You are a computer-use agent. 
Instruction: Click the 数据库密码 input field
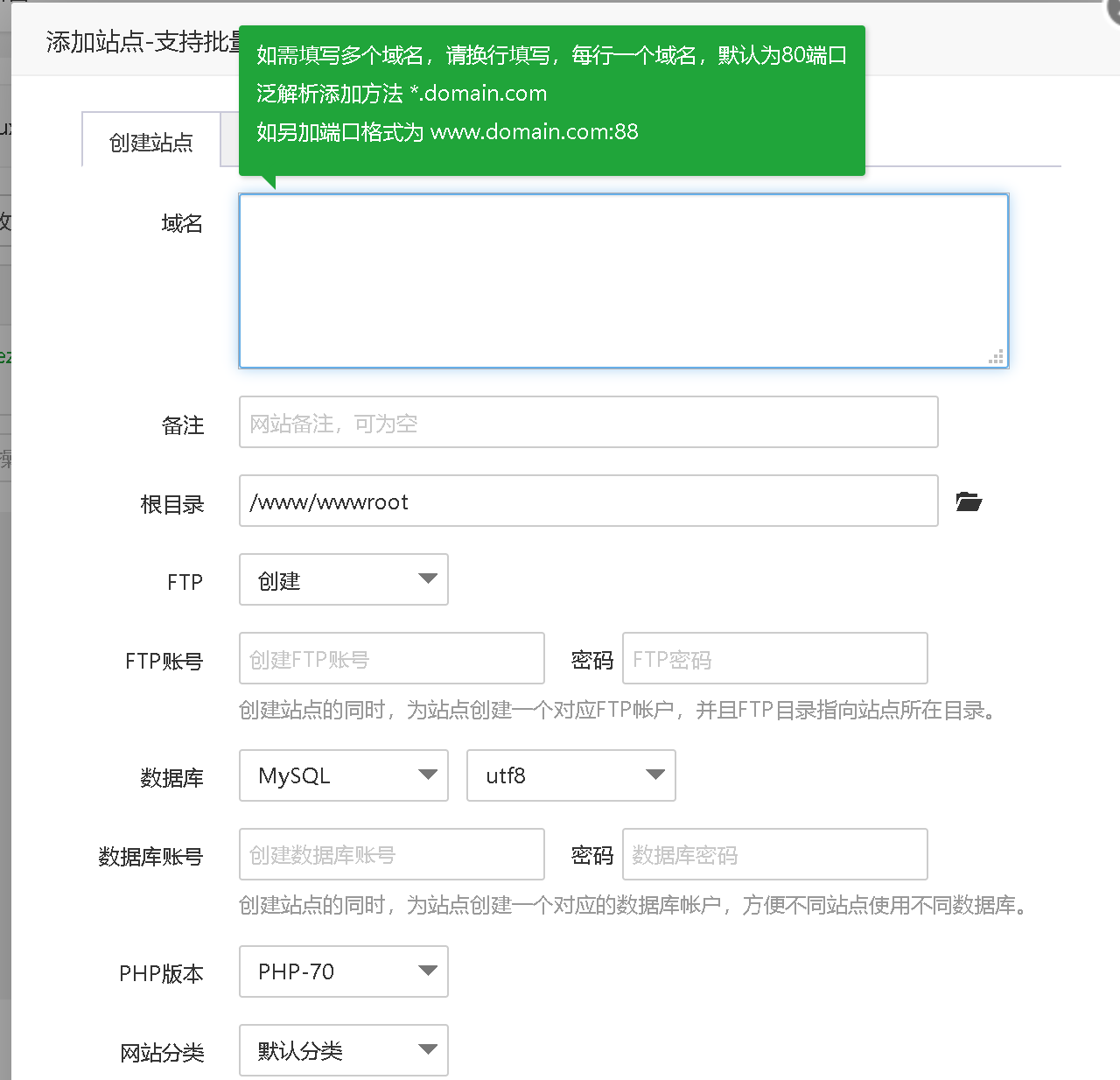pyautogui.click(x=775, y=854)
